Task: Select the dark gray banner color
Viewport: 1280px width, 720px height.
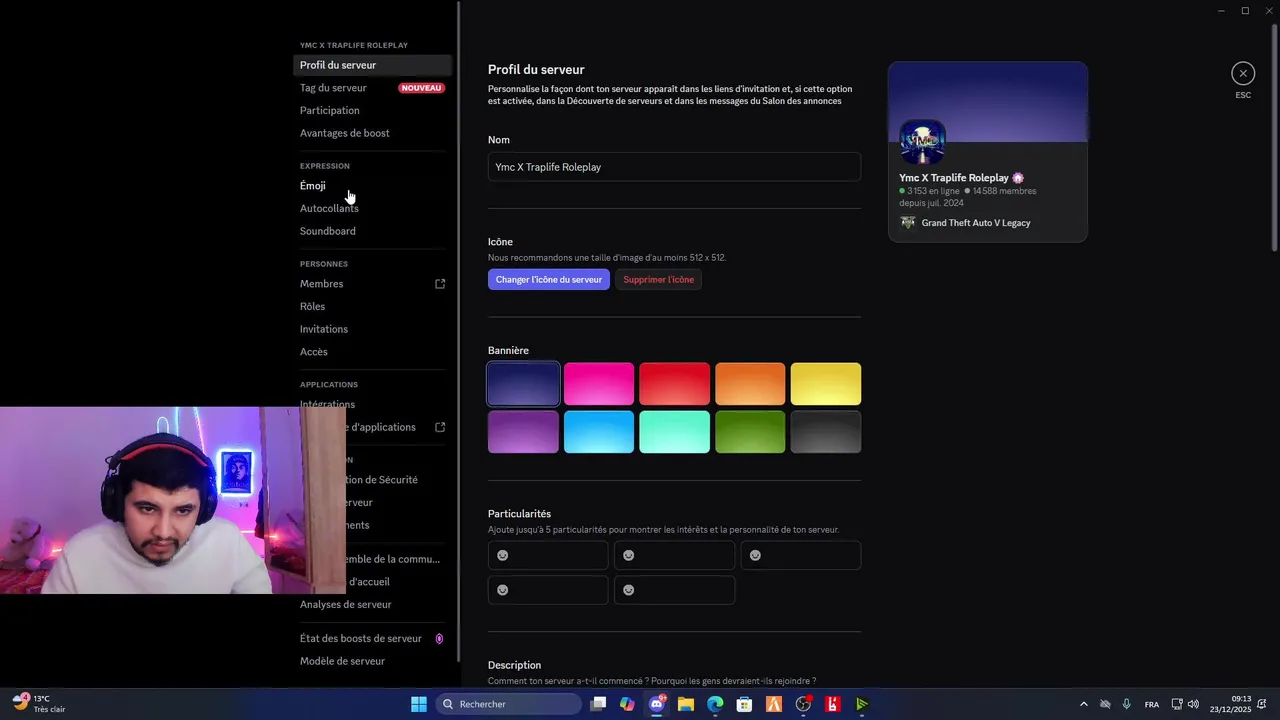Action: click(826, 432)
